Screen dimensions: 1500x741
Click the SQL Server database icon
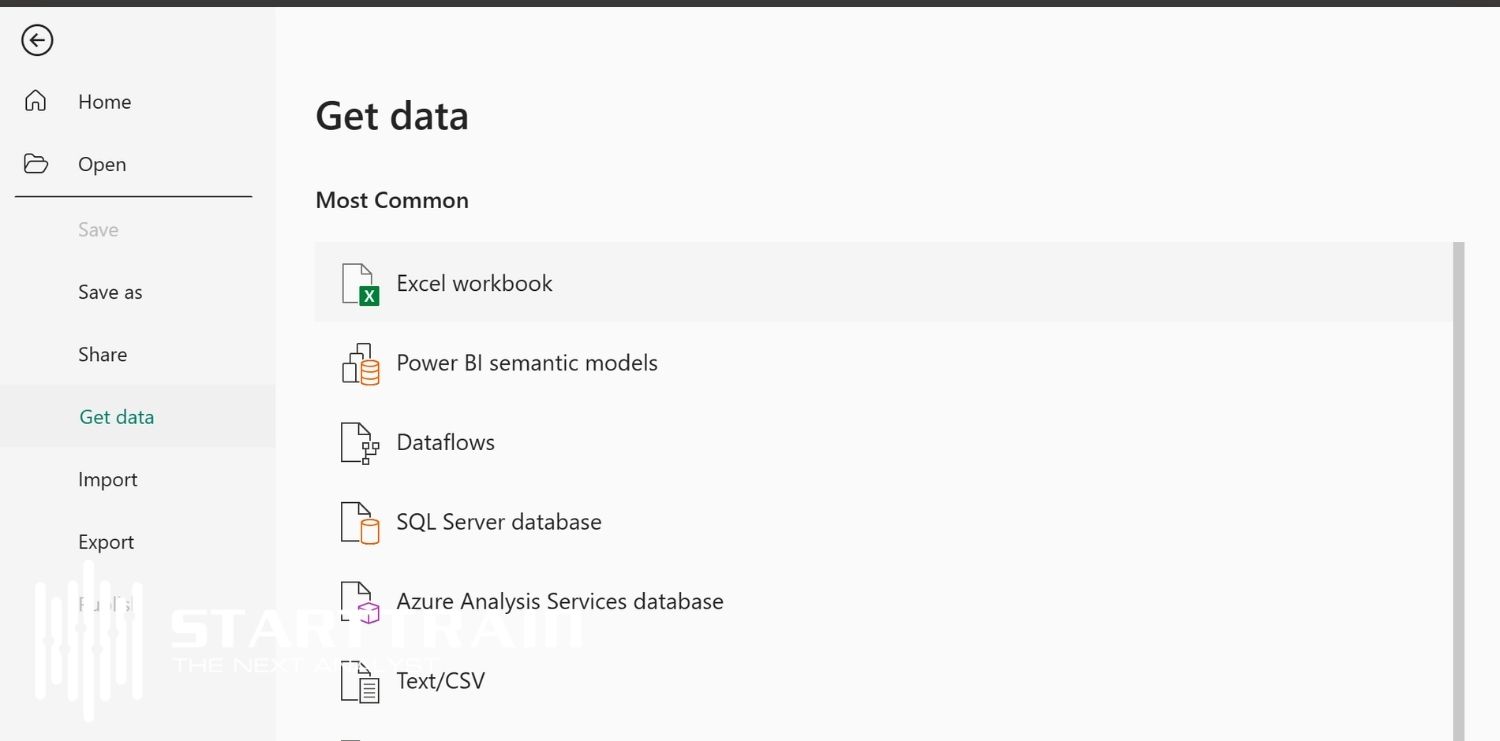point(359,521)
